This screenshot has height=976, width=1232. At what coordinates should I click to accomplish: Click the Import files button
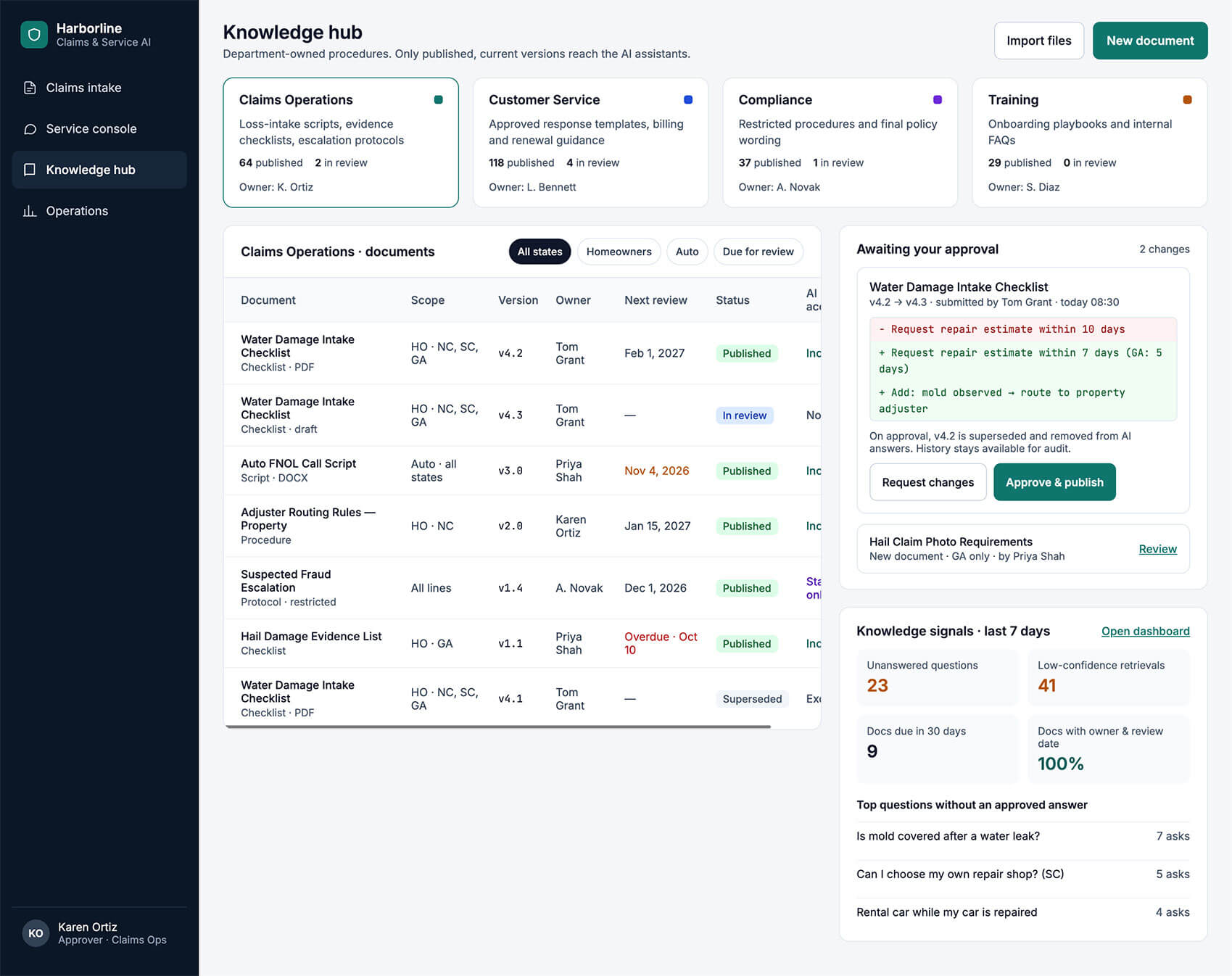[x=1038, y=41]
